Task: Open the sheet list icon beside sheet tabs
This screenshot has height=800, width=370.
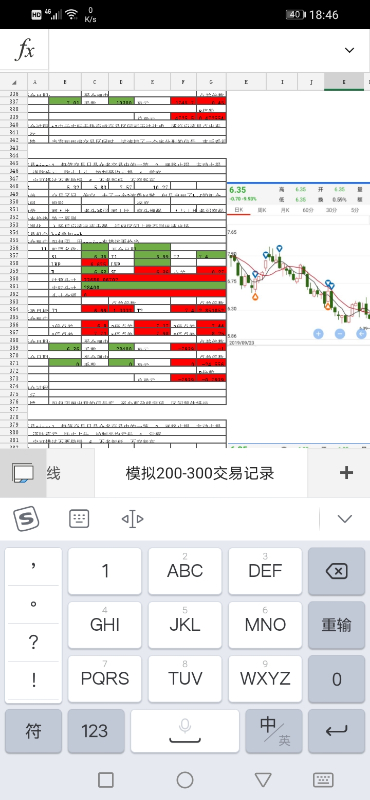Action: [22, 473]
